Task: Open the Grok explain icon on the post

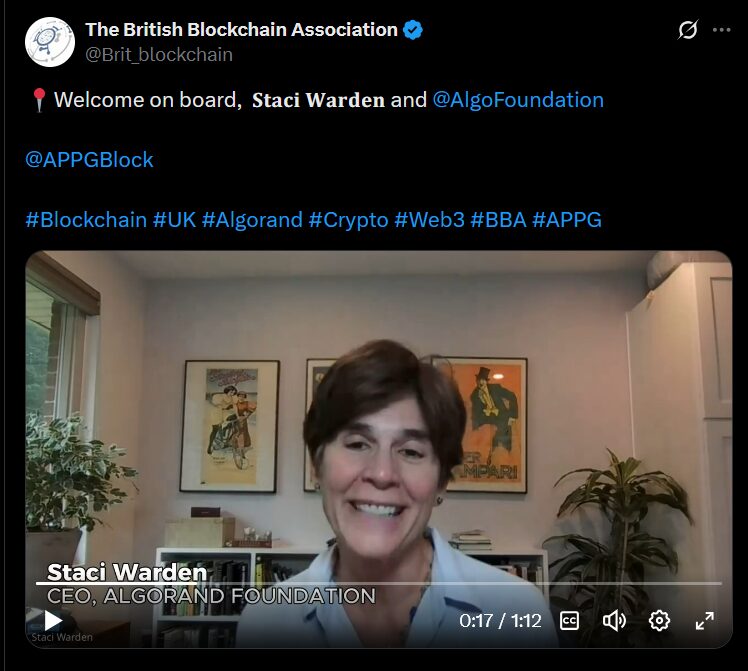Action: click(x=688, y=30)
